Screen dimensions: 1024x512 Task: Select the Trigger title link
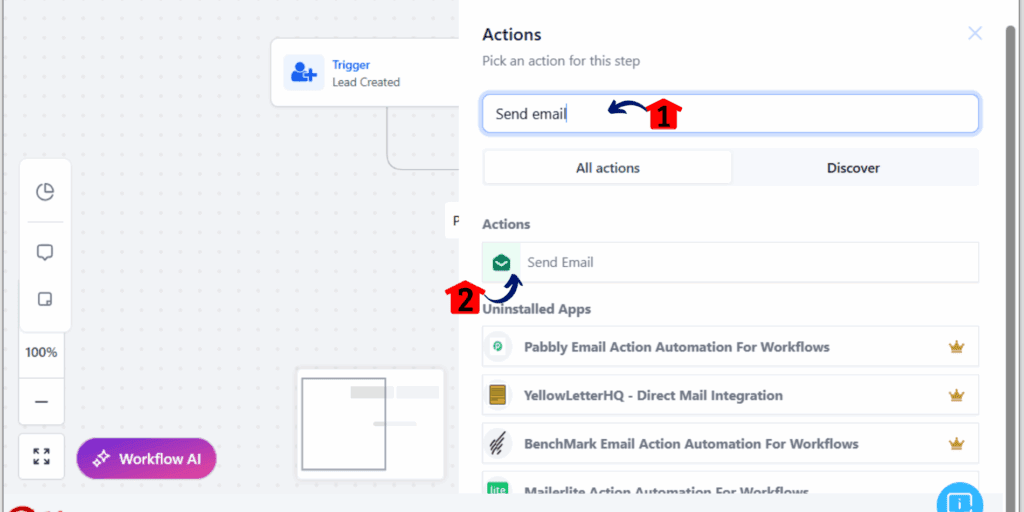click(x=351, y=65)
